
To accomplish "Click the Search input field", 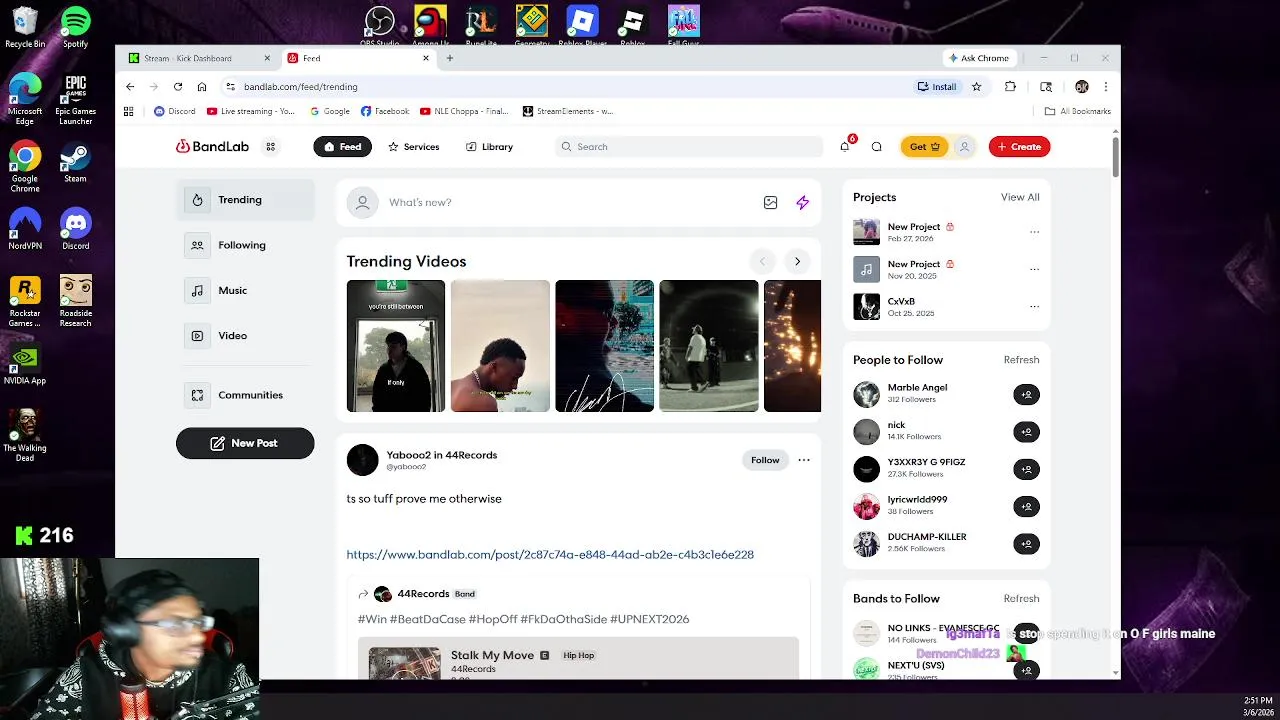I will tap(688, 147).
